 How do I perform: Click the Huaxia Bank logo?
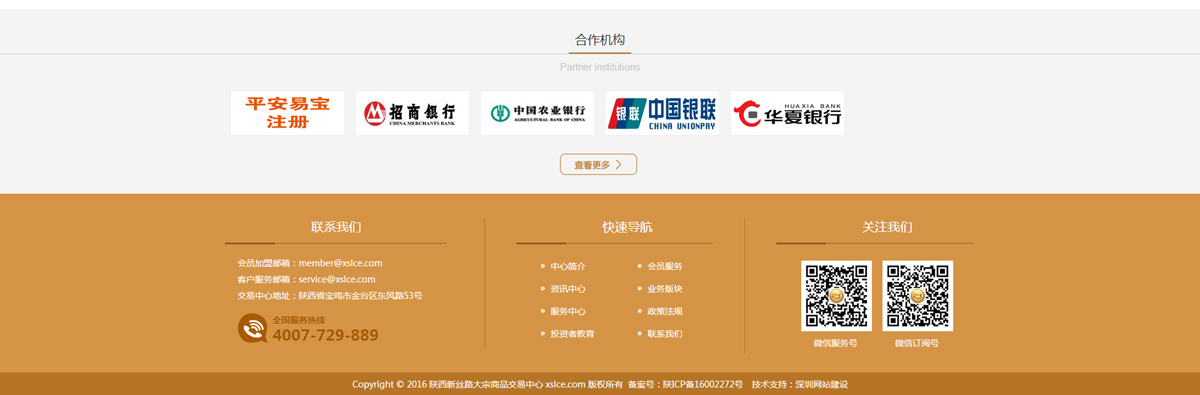787,113
